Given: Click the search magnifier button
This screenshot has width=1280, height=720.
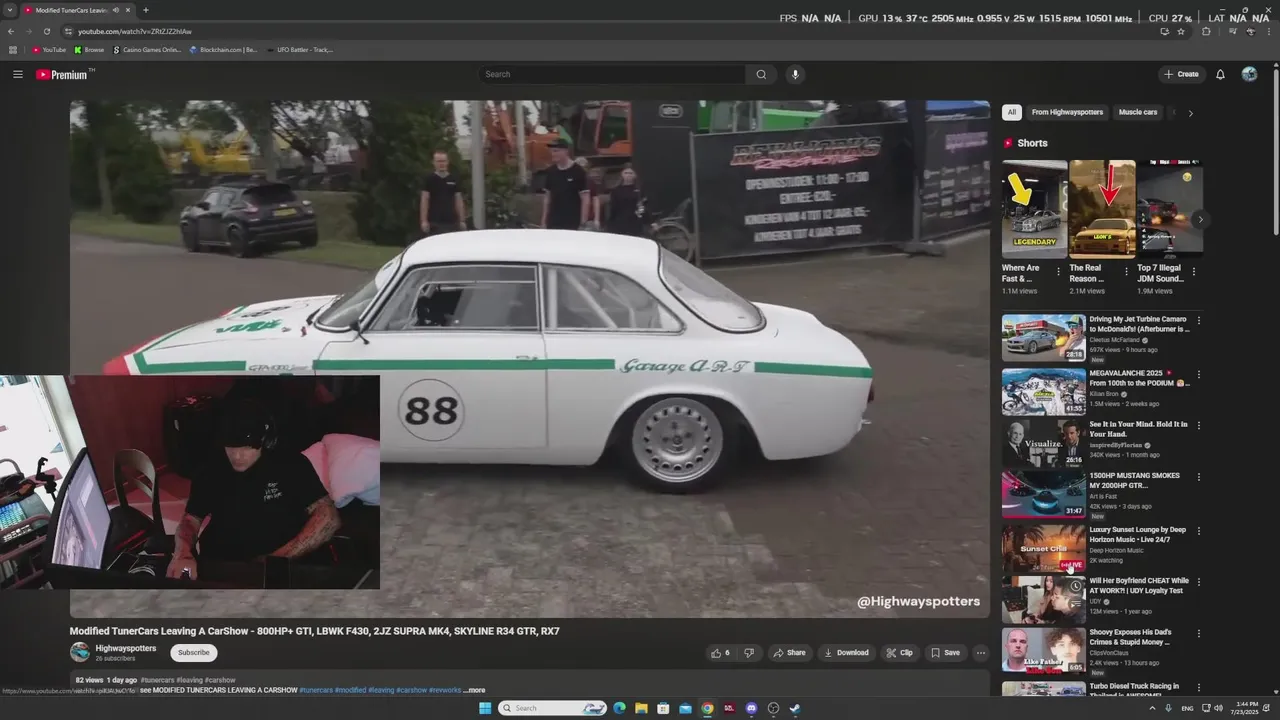Looking at the screenshot, I should tap(761, 74).
